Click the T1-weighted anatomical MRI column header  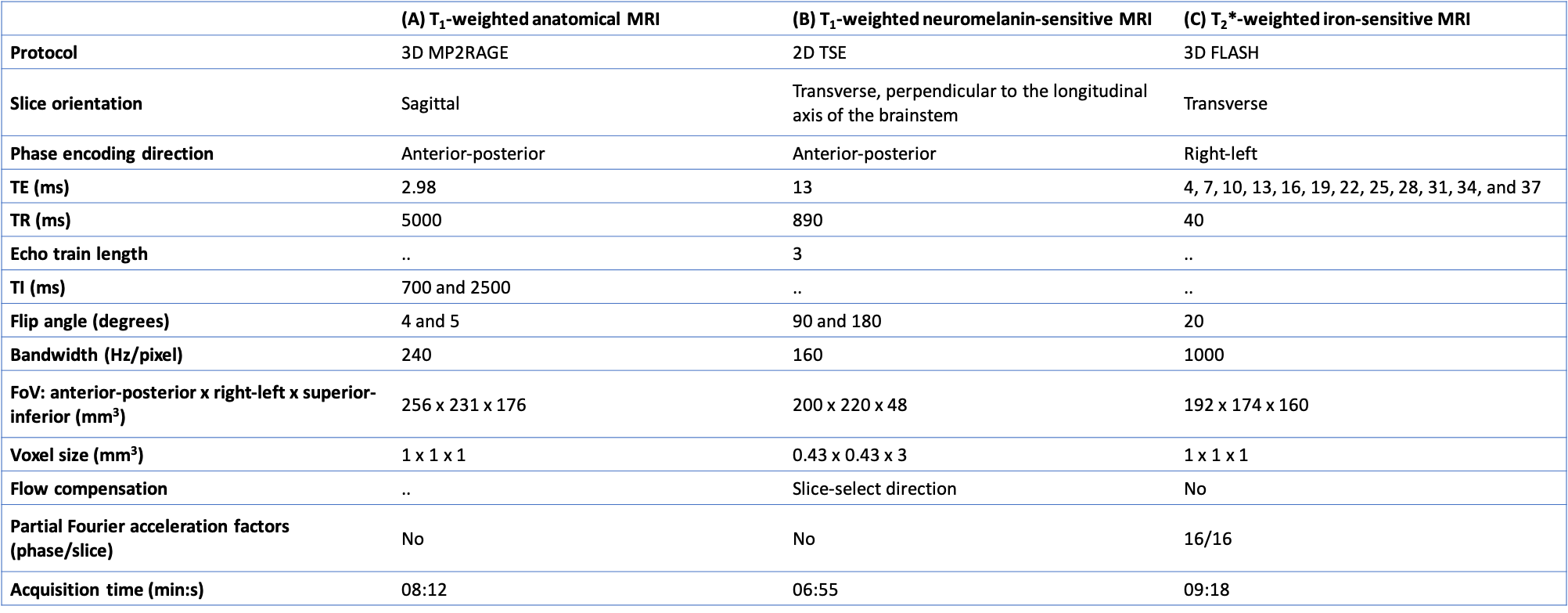(530, 20)
